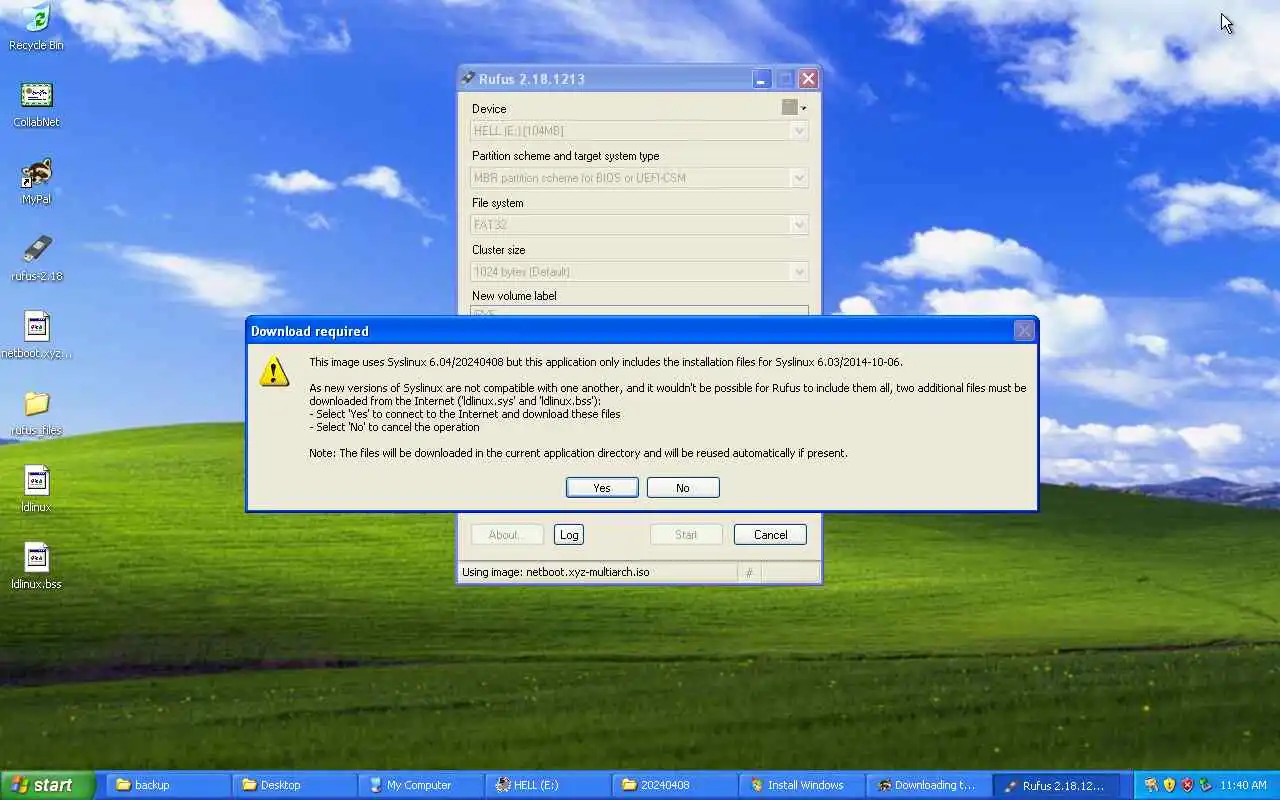Expand the Partition scheme dropdown
The height and width of the screenshot is (800, 1280).
799,177
